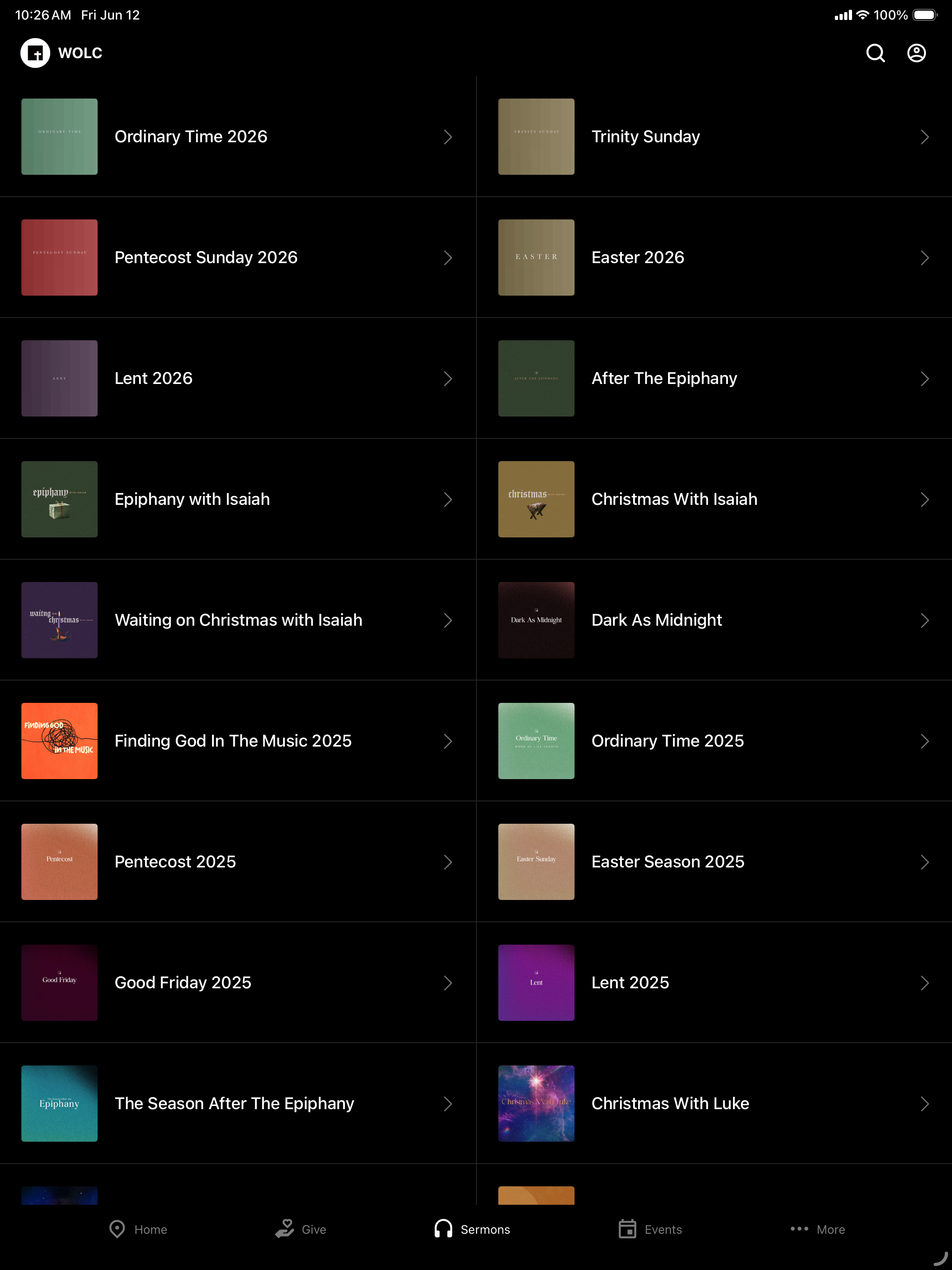Image resolution: width=952 pixels, height=1270 pixels.
Task: Select Finding God In The Music 2025
Action: coord(233,741)
